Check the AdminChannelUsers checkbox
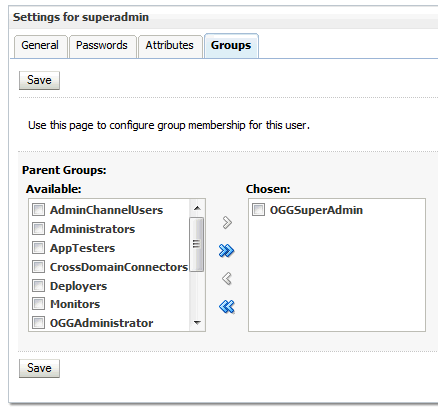Screen dimensions: 438x417 pyautogui.click(x=38, y=210)
